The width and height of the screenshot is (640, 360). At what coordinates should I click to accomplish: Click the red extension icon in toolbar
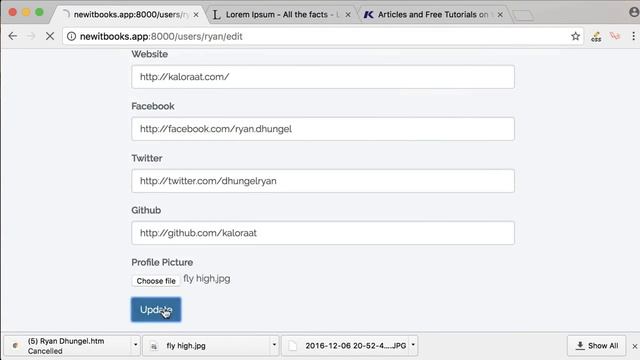coord(615,36)
